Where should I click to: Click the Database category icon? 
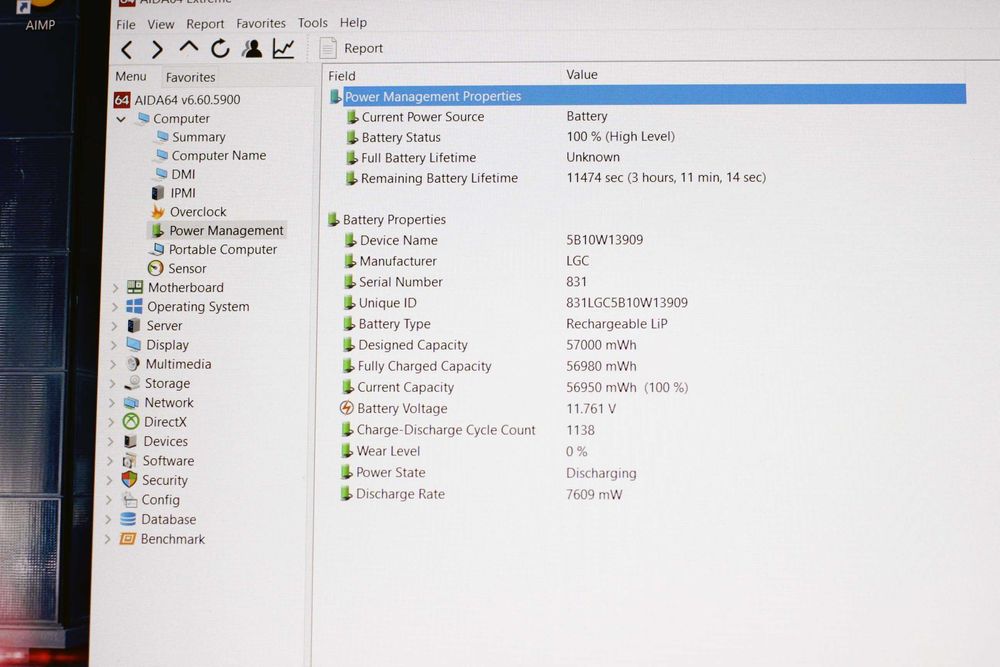coord(128,519)
